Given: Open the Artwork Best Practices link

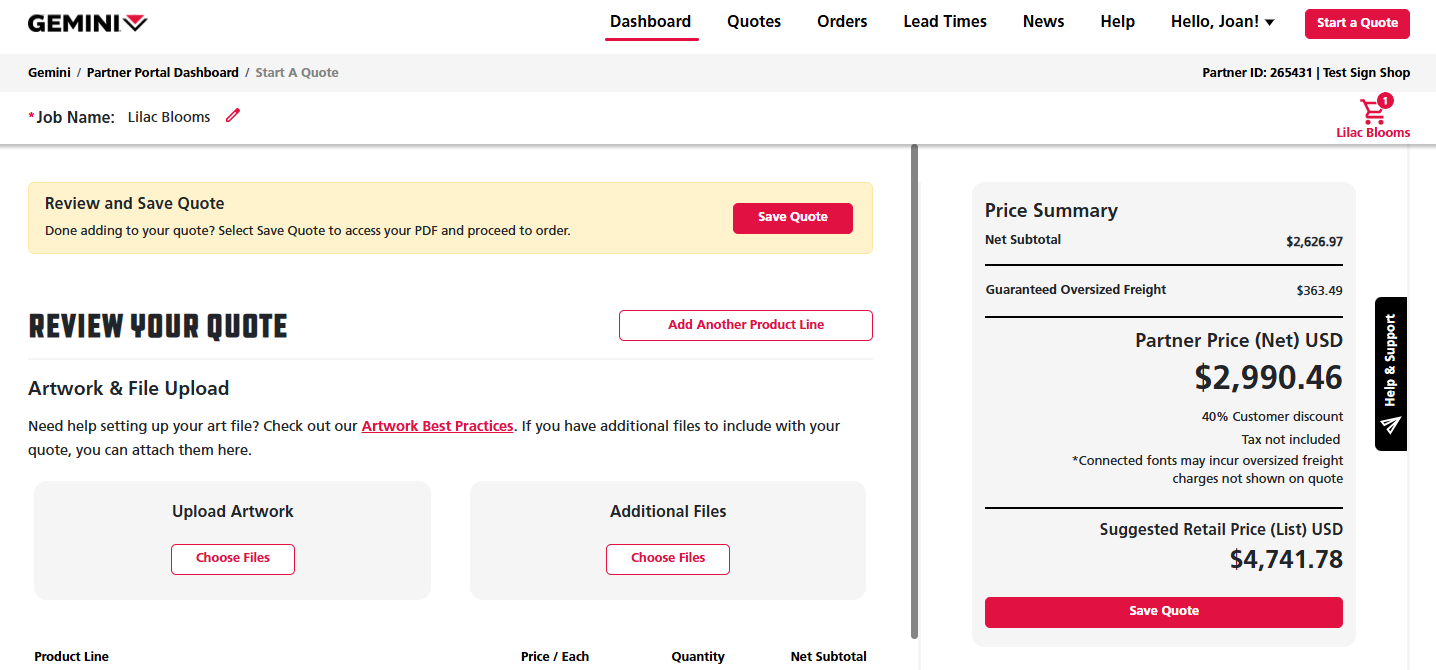Looking at the screenshot, I should pos(437,426).
